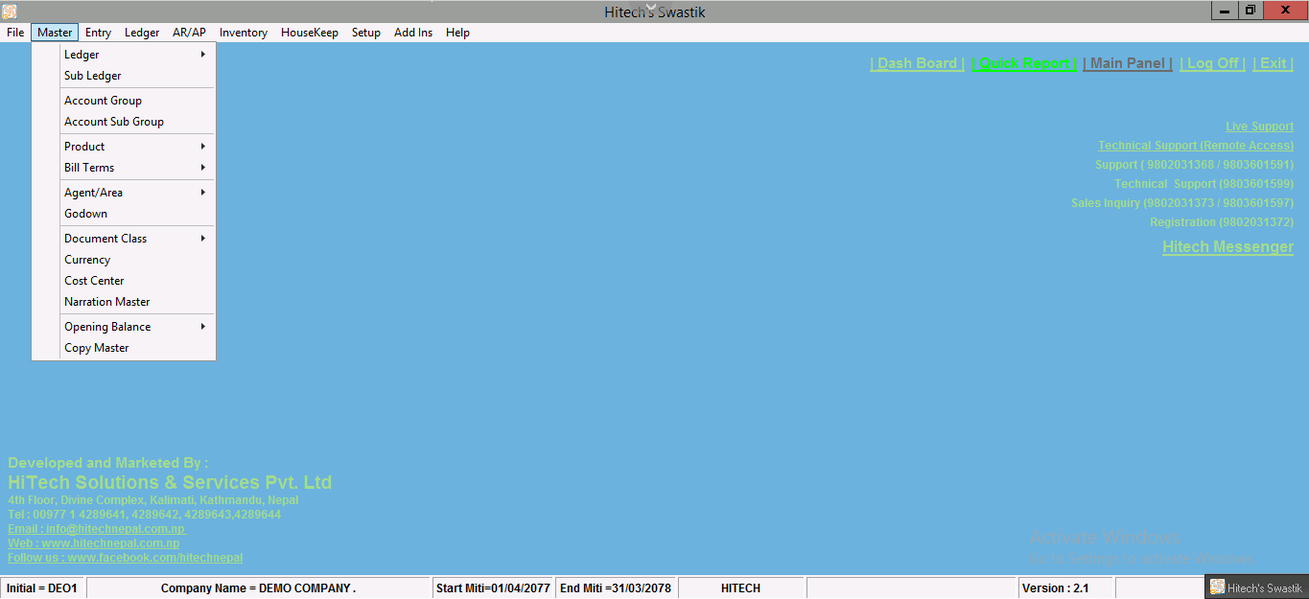Open the Hitech Messenger link
This screenshot has height=599, width=1309.
[1227, 247]
